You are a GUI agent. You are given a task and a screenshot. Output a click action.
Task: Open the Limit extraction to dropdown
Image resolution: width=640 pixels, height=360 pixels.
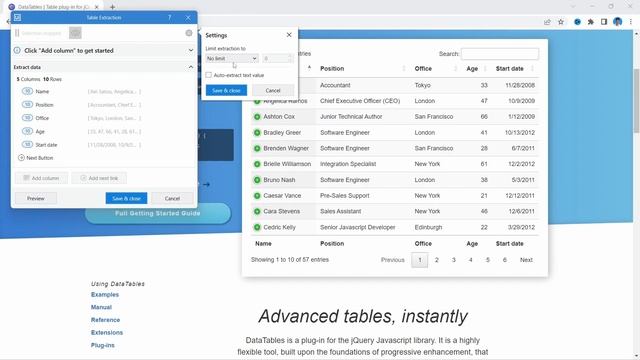[232, 58]
